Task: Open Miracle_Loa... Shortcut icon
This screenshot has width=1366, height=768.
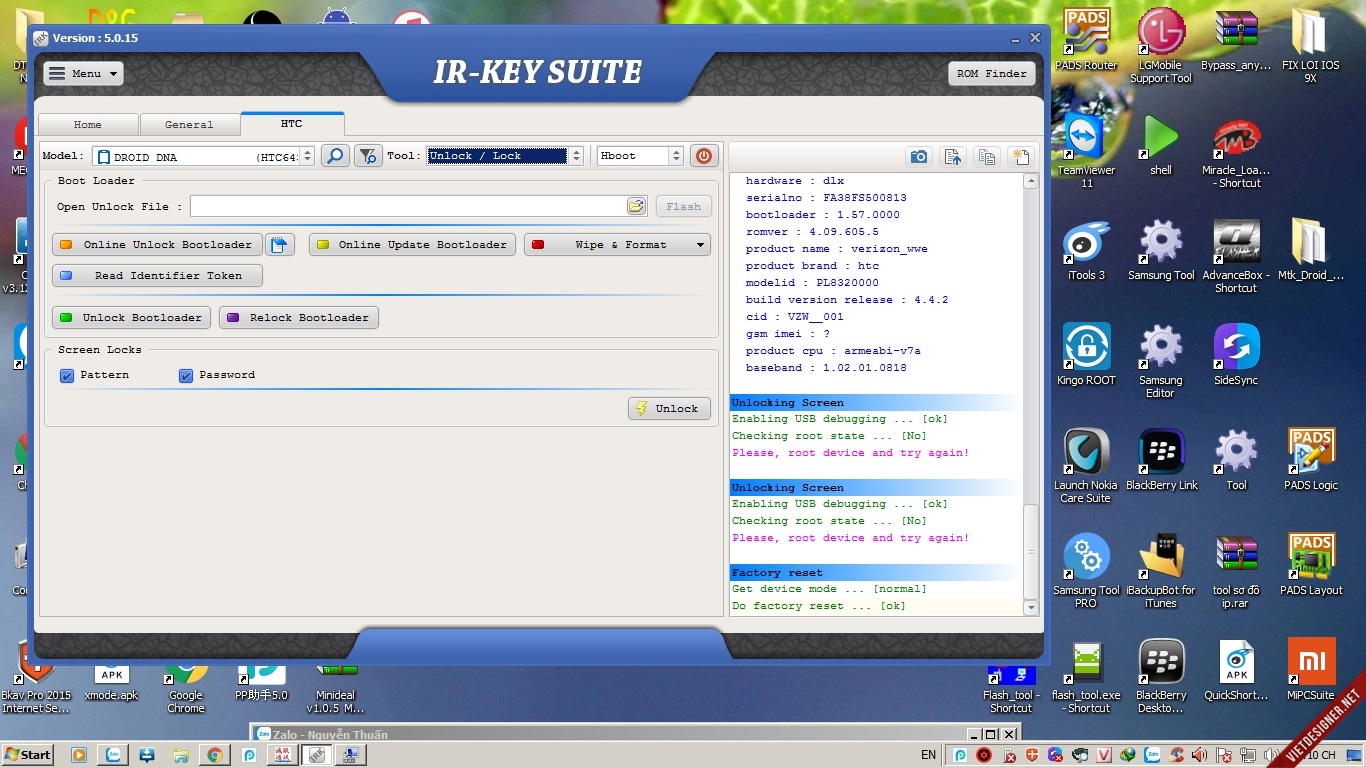Action: coord(1237,151)
